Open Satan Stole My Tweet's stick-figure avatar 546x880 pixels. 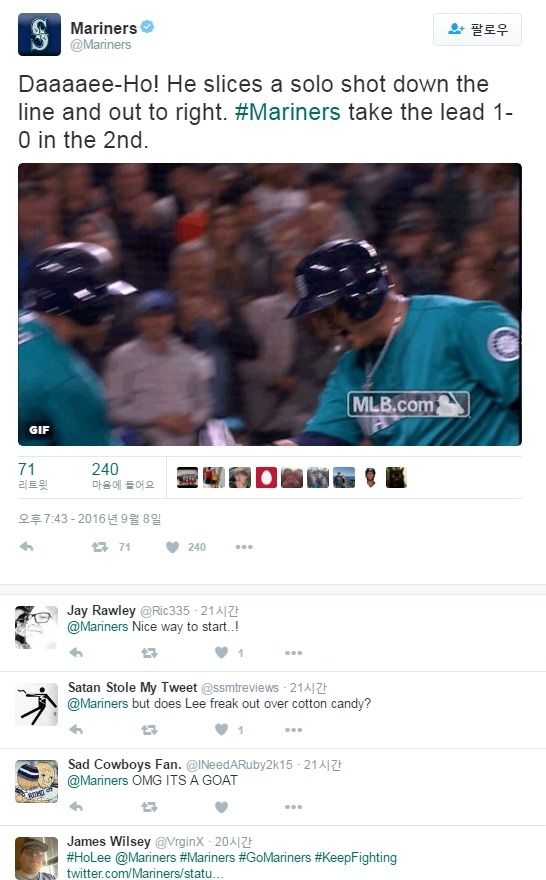coord(36,704)
